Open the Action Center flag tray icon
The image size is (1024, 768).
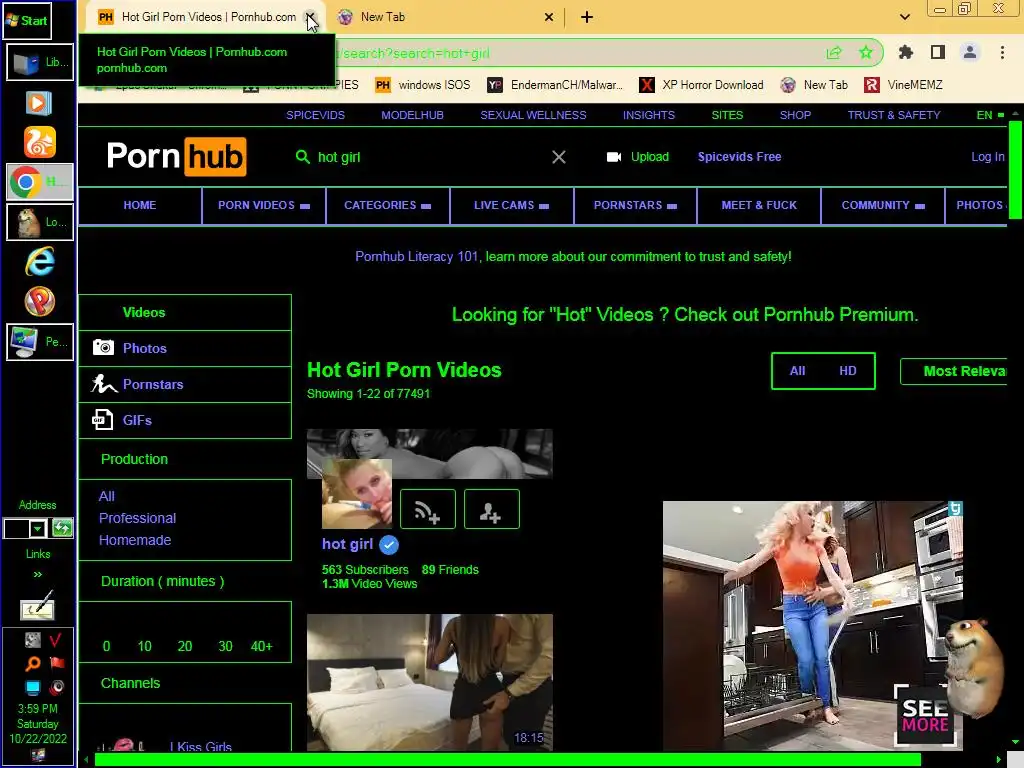(x=57, y=664)
